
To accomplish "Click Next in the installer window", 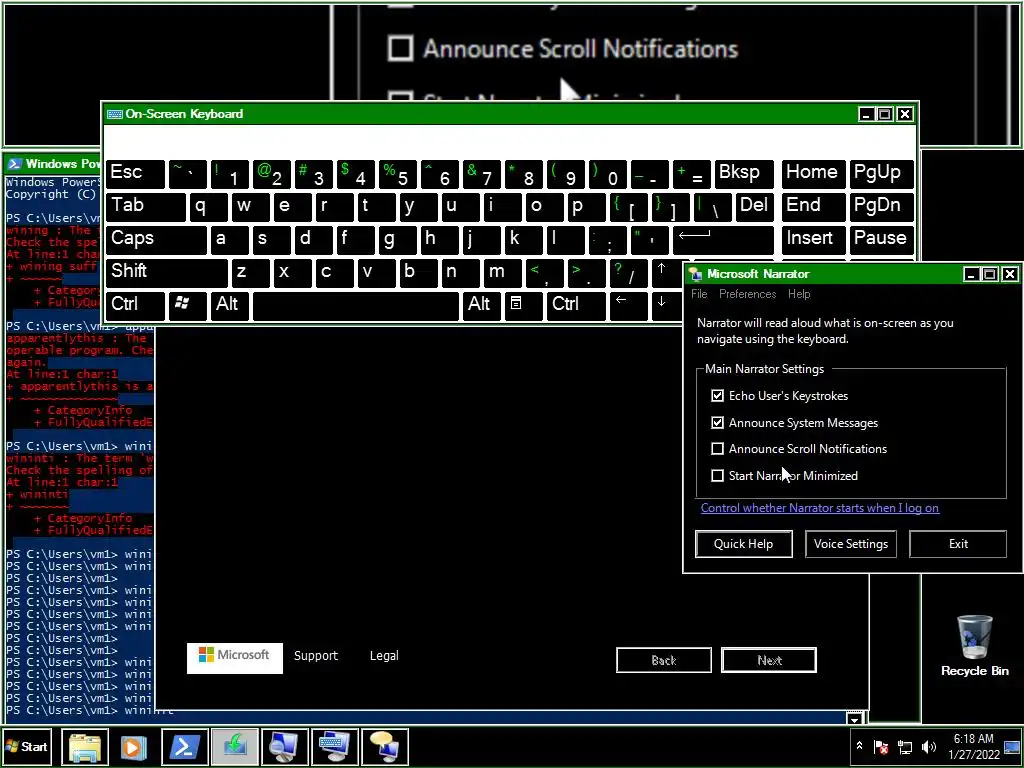I will [x=769, y=660].
